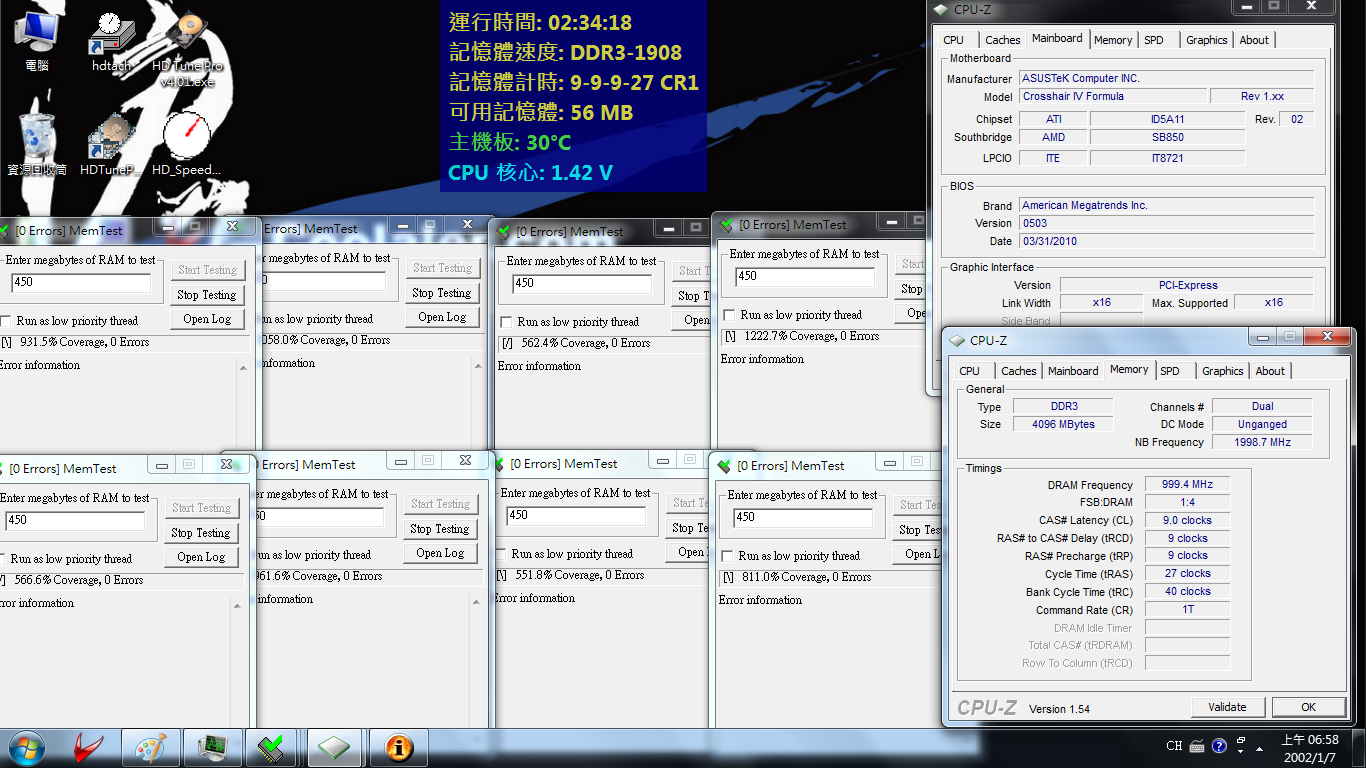Screen dimensions: 1366x768
Task: Stop Testing in 566.6% coverage MemTest
Action: click(201, 533)
